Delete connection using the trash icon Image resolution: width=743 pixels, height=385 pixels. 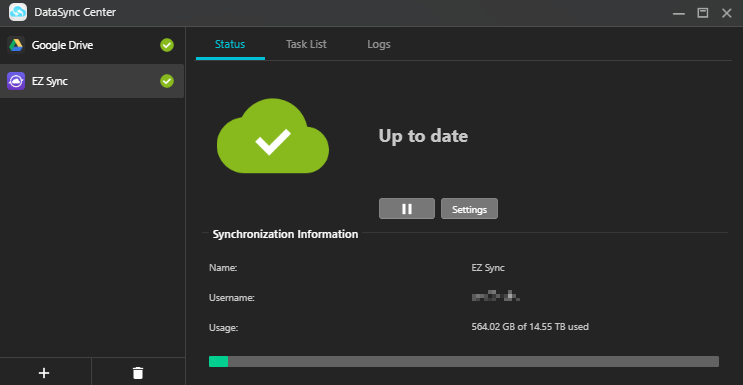click(138, 373)
